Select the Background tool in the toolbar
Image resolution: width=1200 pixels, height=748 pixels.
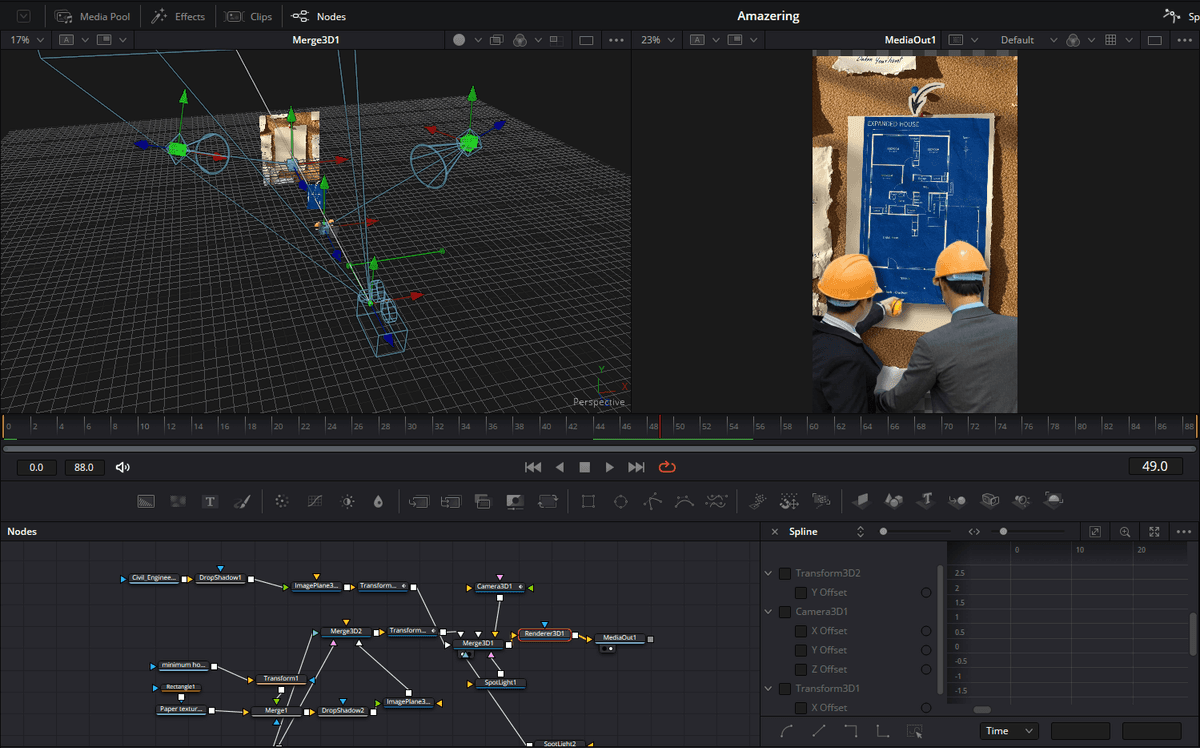click(x=146, y=501)
